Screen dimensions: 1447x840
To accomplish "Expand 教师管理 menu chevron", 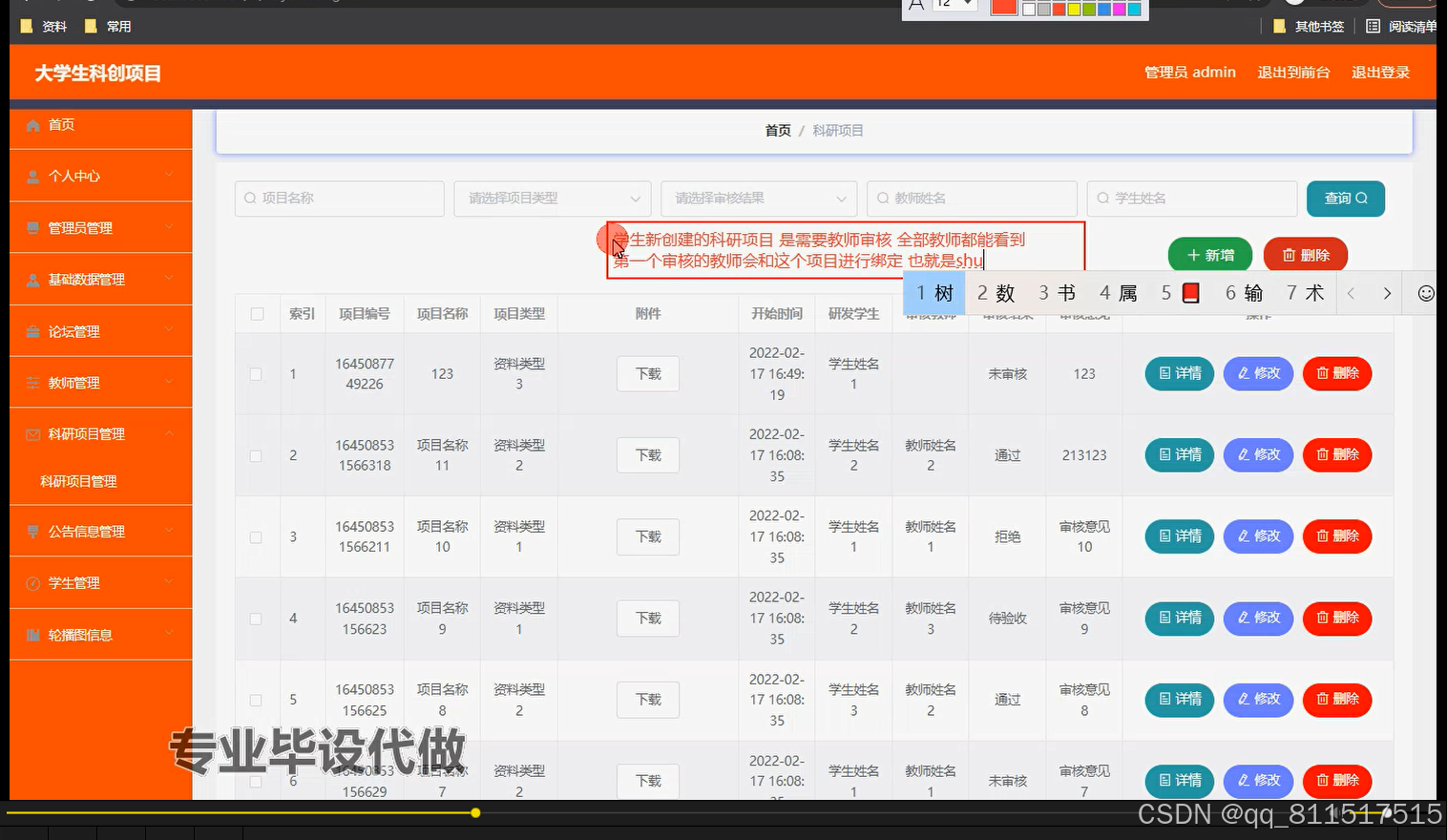I will (169, 381).
